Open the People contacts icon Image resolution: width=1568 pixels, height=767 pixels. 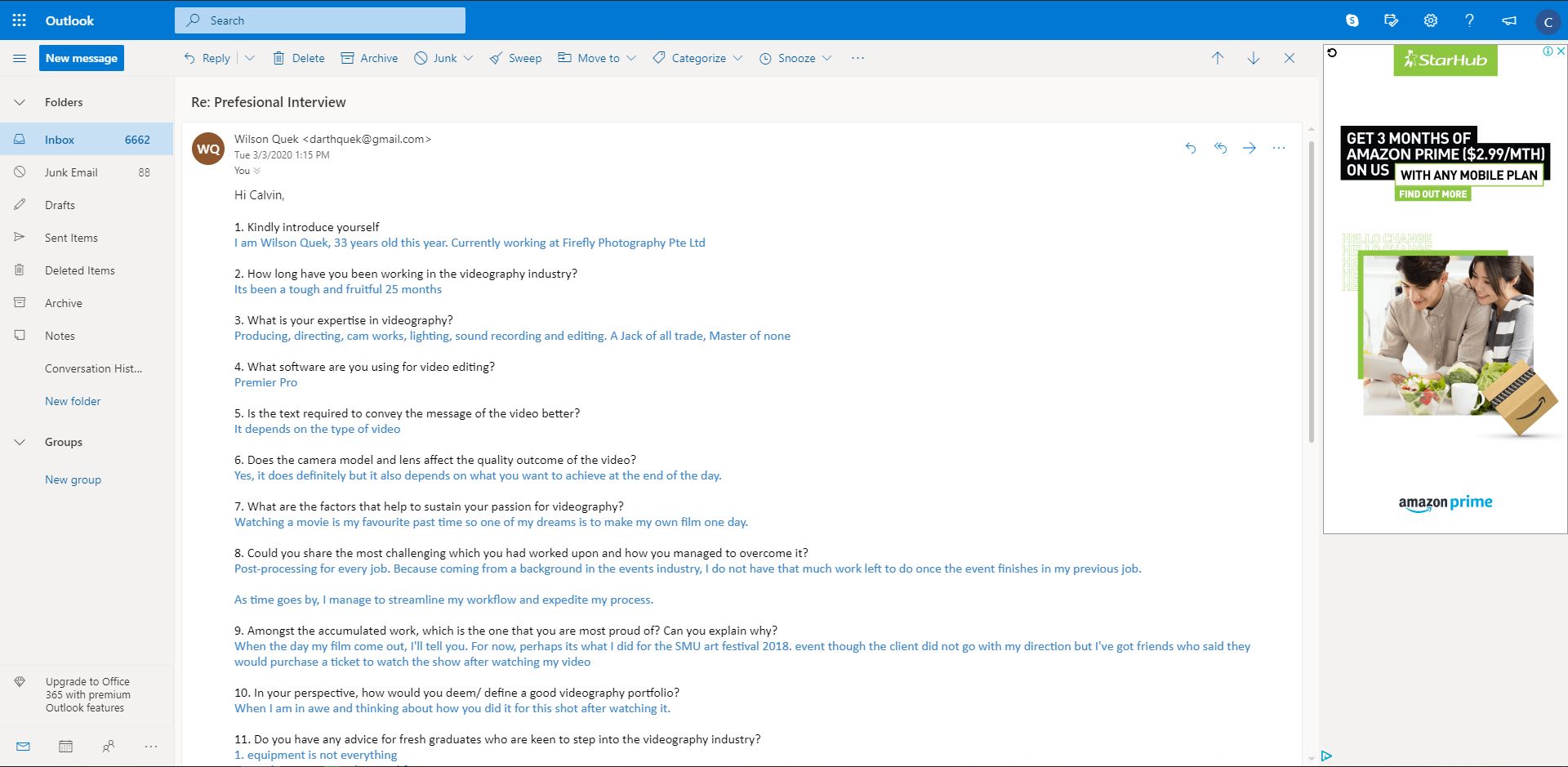click(x=108, y=746)
